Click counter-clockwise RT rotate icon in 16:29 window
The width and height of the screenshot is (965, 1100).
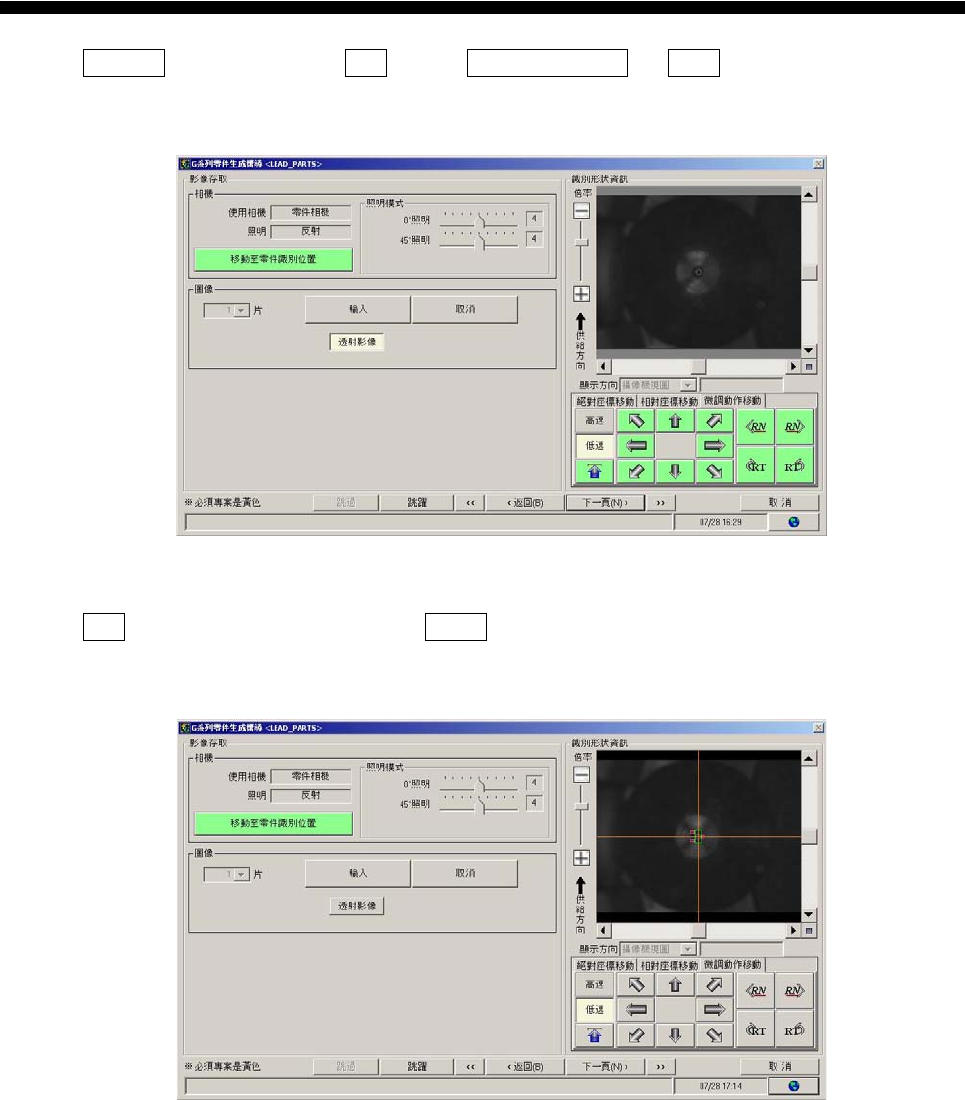tap(756, 466)
